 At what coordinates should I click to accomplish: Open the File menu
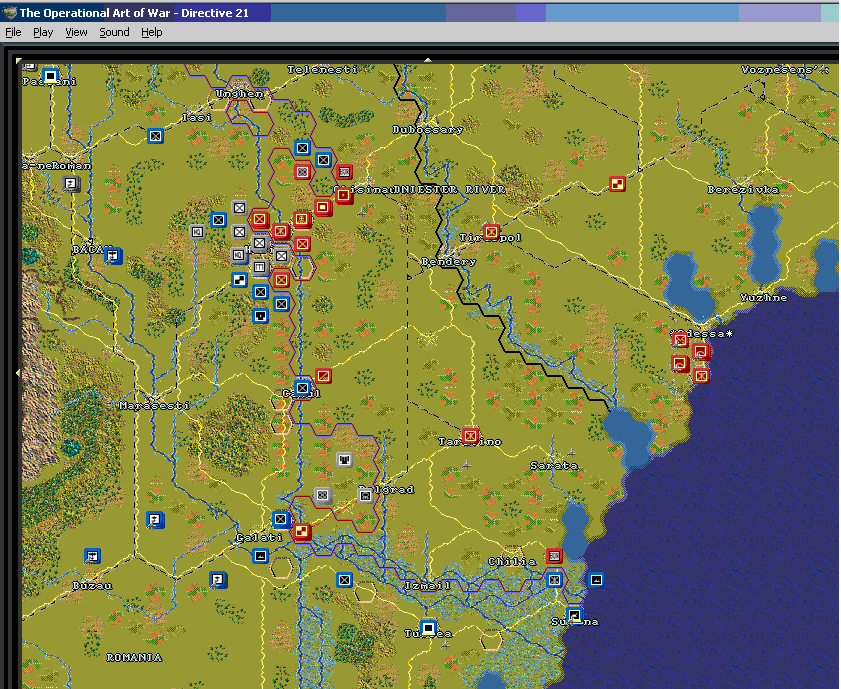pyautogui.click(x=13, y=32)
